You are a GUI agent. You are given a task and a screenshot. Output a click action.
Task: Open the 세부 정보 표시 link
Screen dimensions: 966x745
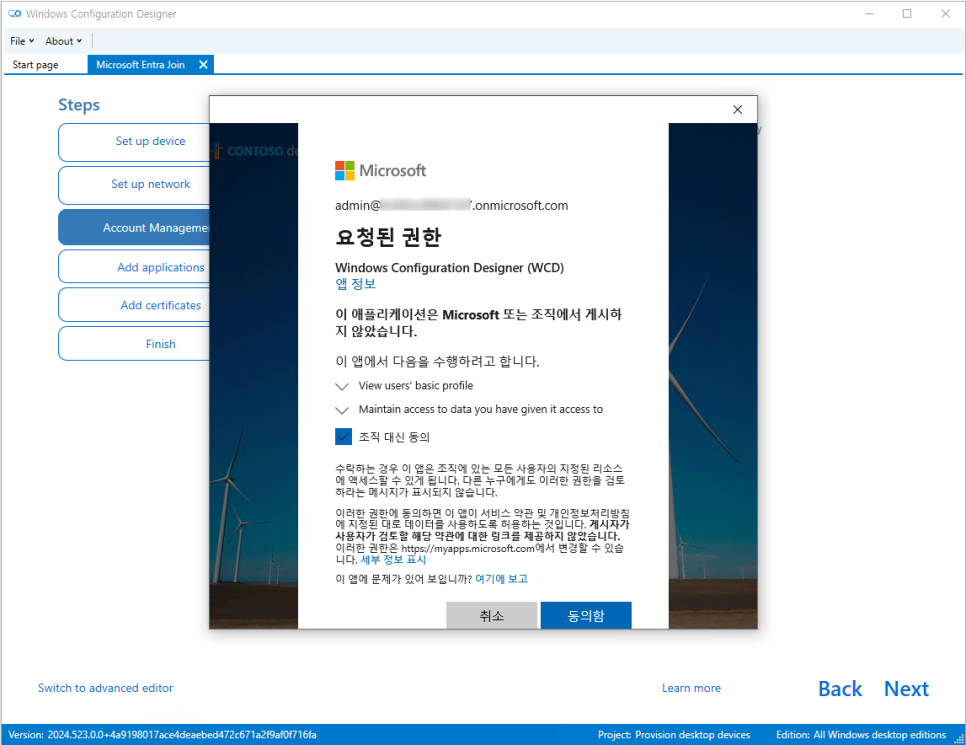click(393, 560)
